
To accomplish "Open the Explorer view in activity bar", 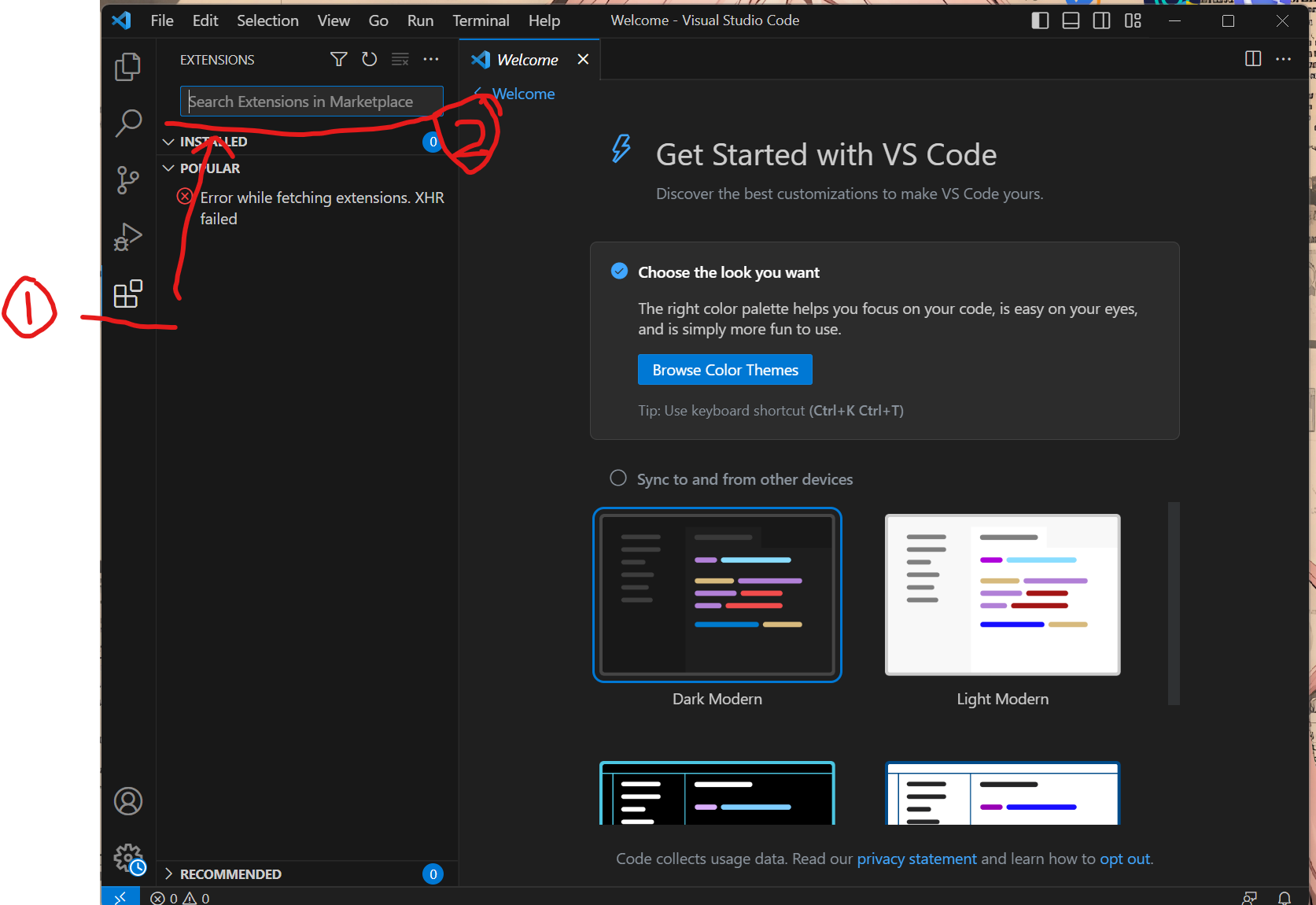I will tap(127, 67).
